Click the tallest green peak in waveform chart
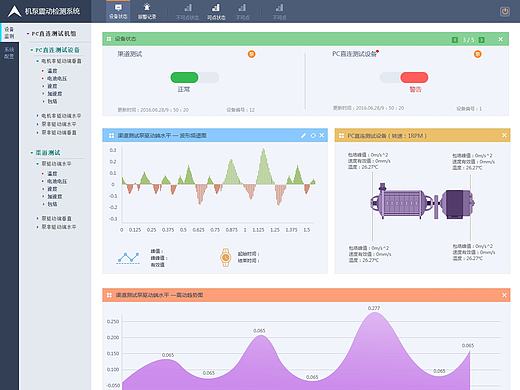The image size is (520, 390). 264,166
